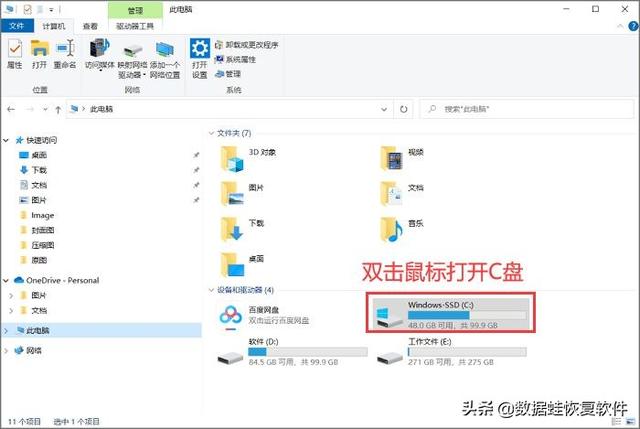Click the 工作文件 (E:) usage bar
Screen dimensions: 640x429
click(467, 352)
